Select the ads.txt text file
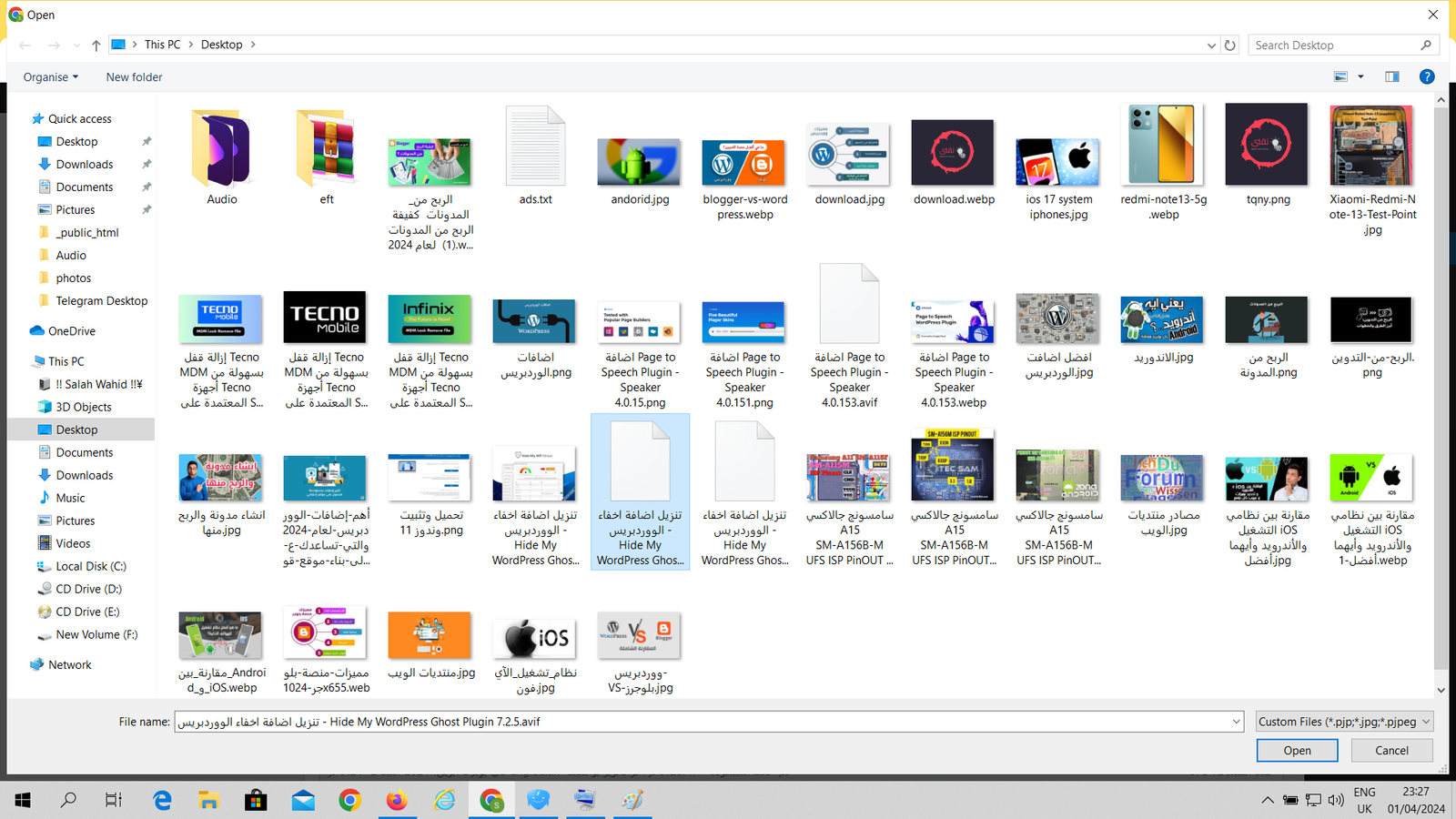The width and height of the screenshot is (1456, 819). (x=535, y=157)
